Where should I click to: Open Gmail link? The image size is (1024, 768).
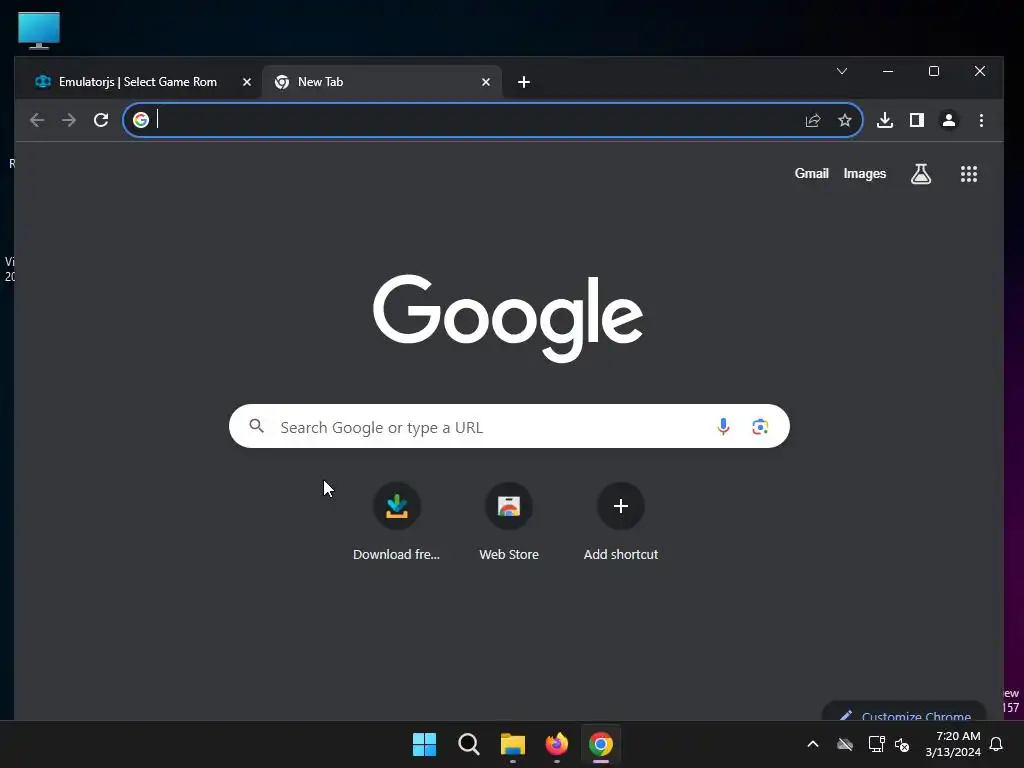coord(812,174)
